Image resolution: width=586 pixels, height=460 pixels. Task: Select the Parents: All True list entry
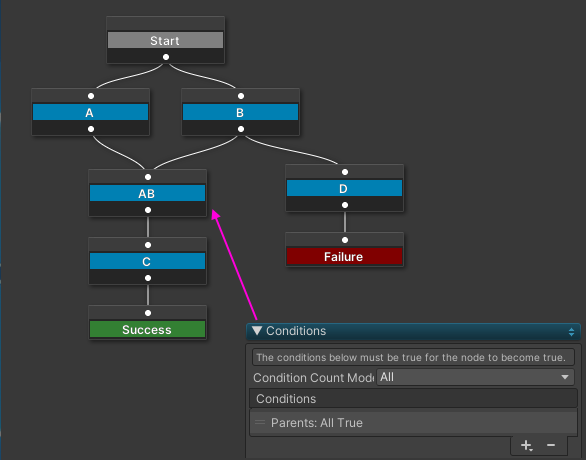click(413, 423)
